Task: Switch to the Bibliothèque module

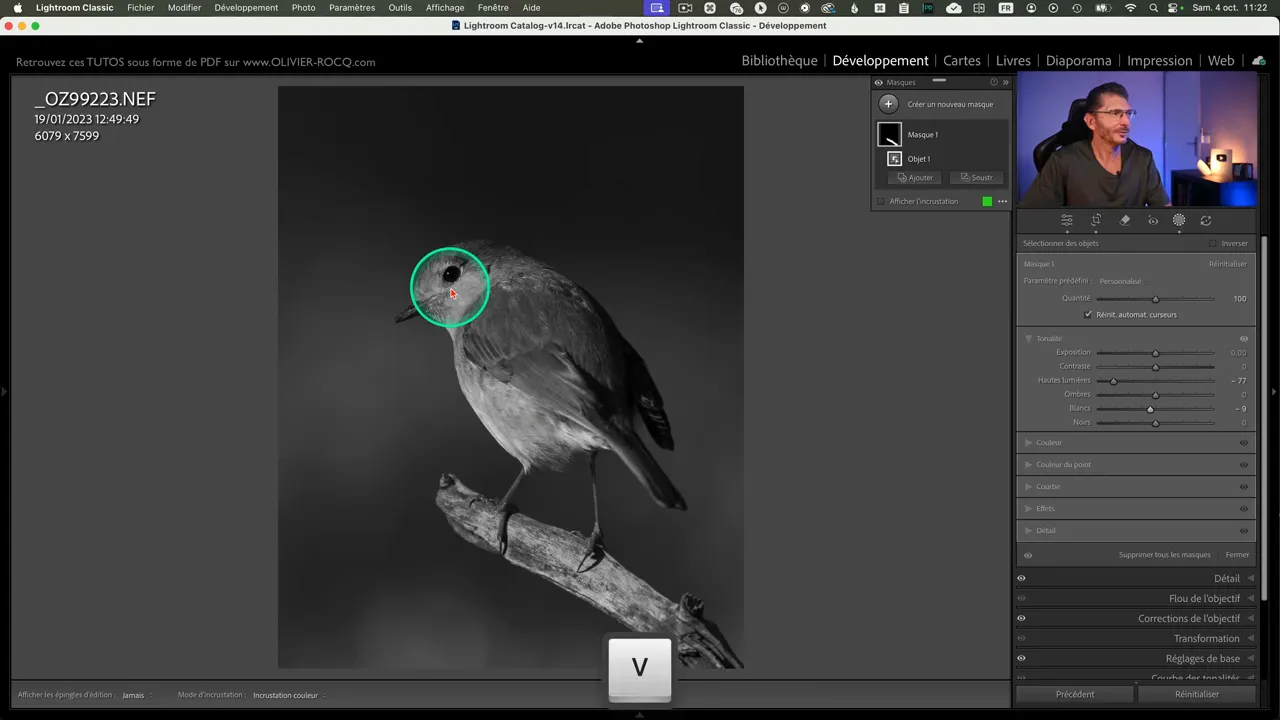Action: coord(779,61)
